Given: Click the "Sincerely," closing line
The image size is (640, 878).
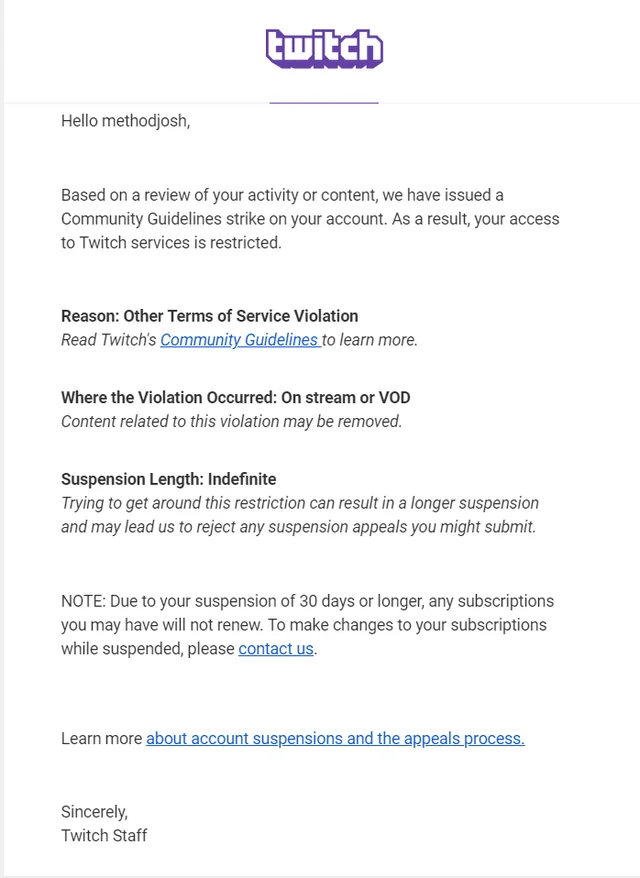Looking at the screenshot, I should tap(94, 811).
